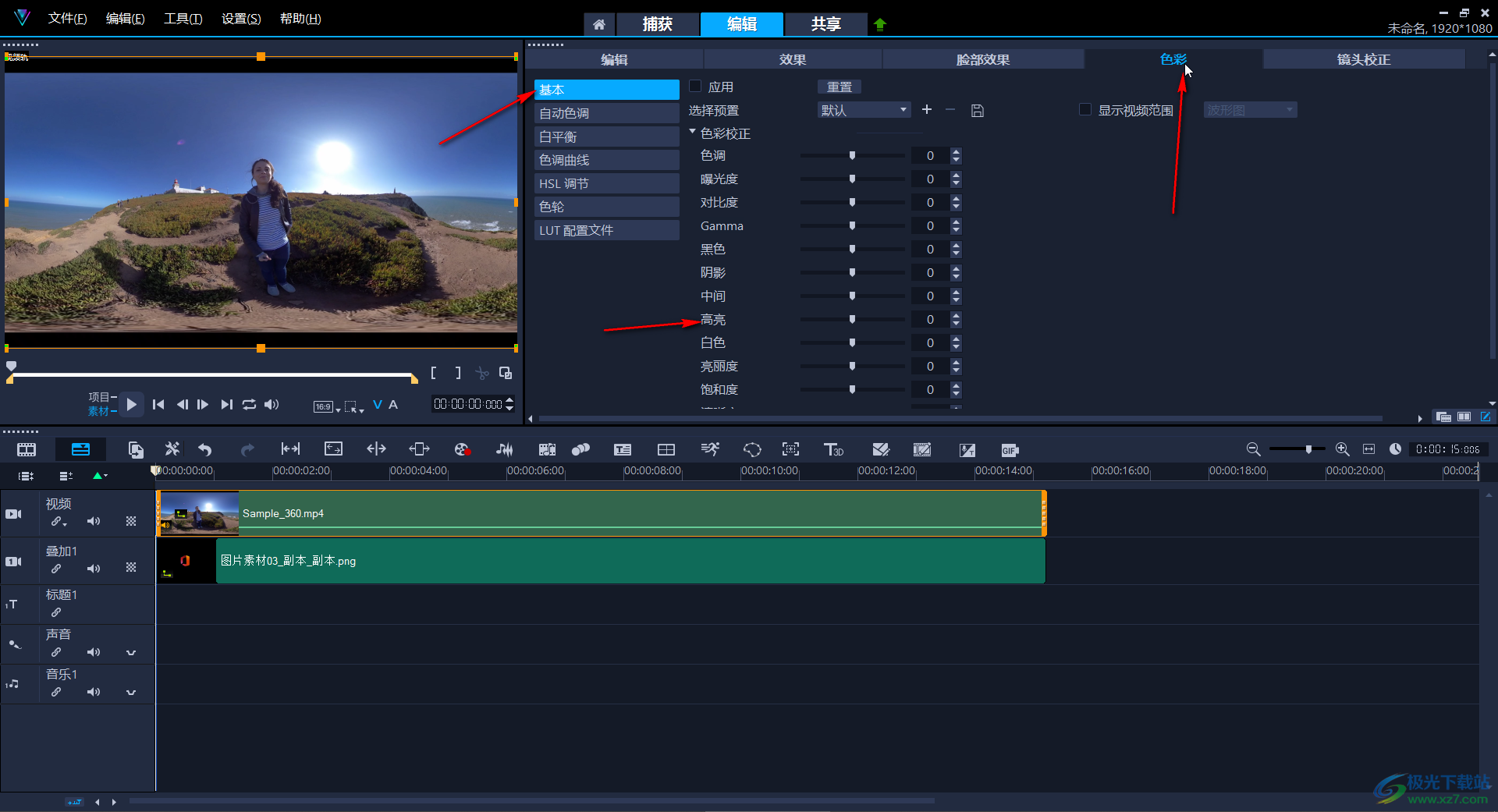The width and height of the screenshot is (1498, 812).
Task: Set mark-in bracket in preview
Action: [433, 373]
